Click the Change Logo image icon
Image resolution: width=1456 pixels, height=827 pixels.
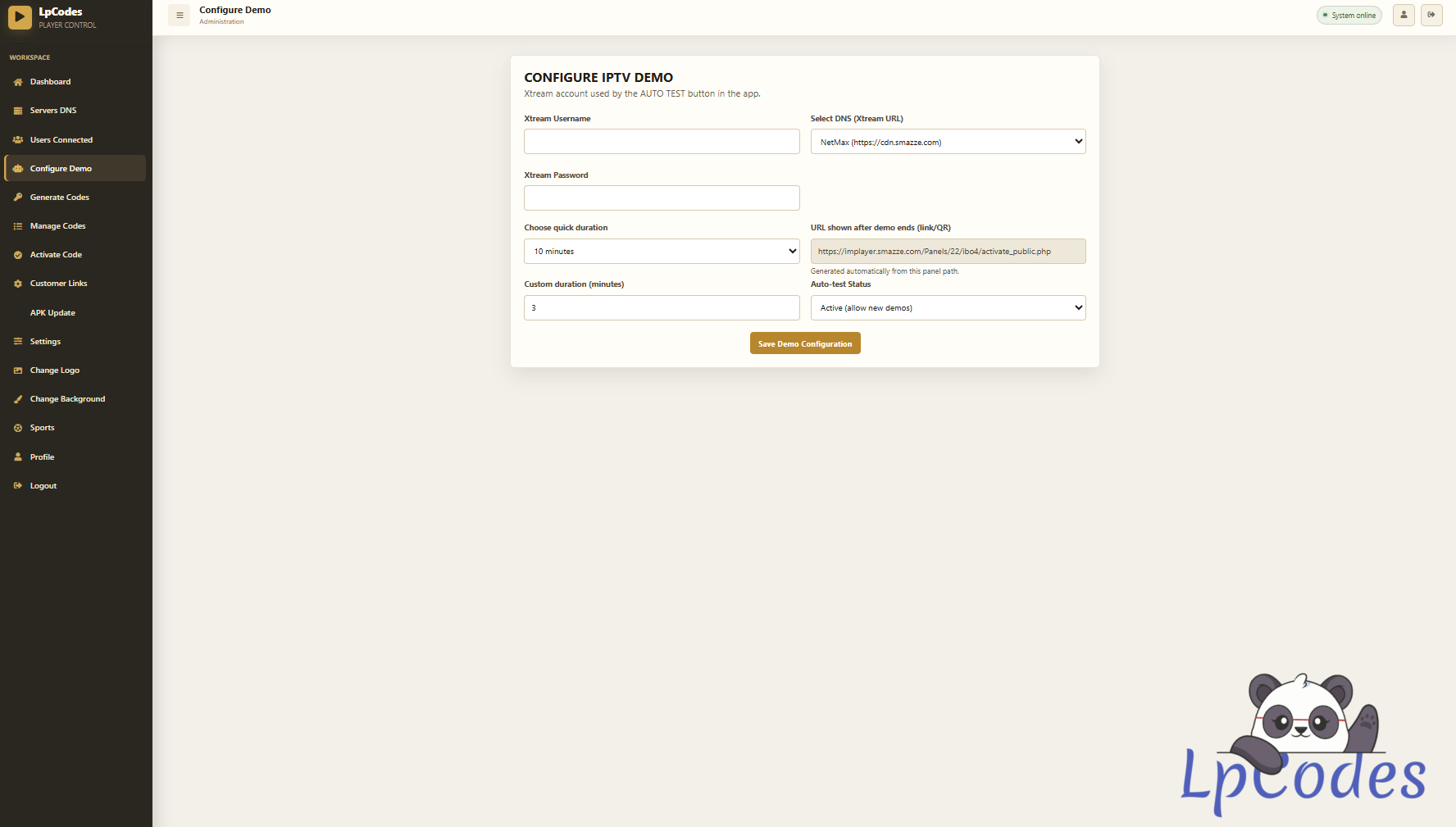click(x=18, y=370)
